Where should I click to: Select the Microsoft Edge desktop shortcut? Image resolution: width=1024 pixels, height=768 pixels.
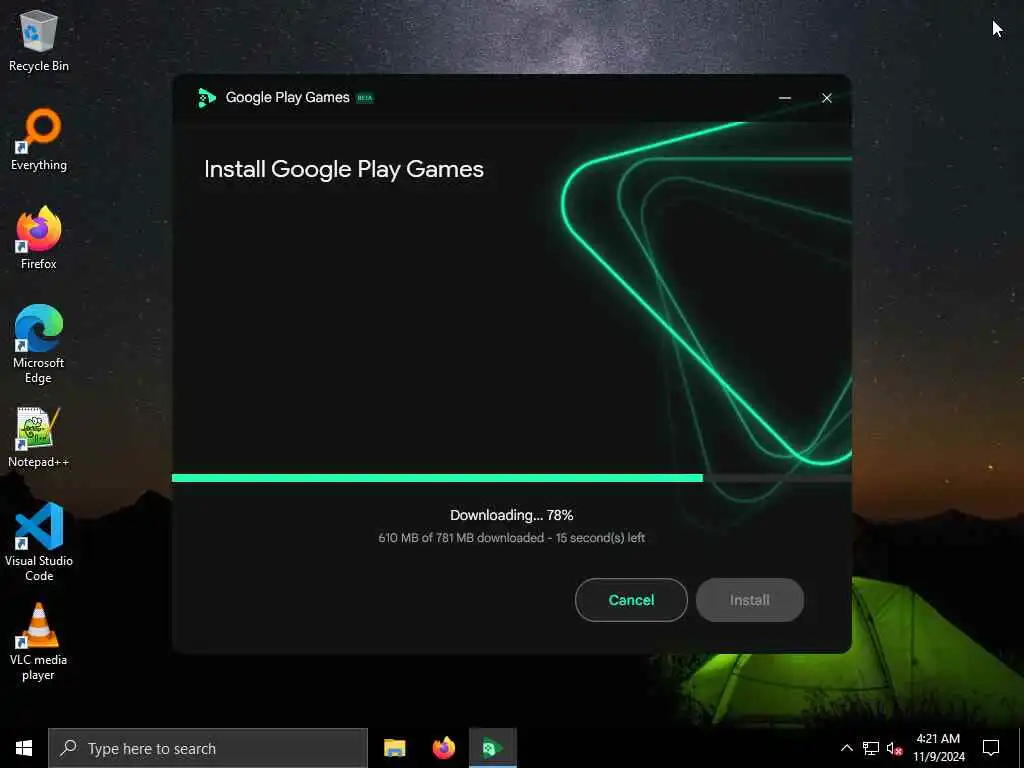tap(39, 344)
